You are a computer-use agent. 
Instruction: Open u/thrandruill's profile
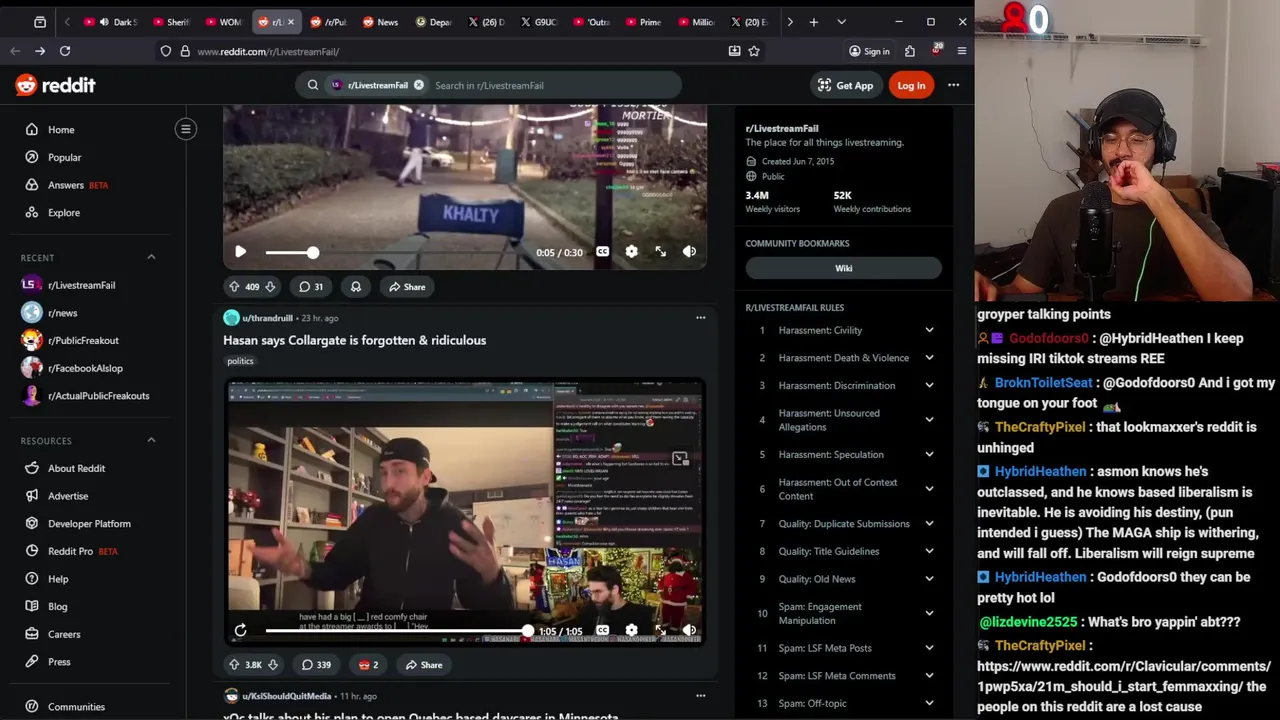click(x=267, y=318)
